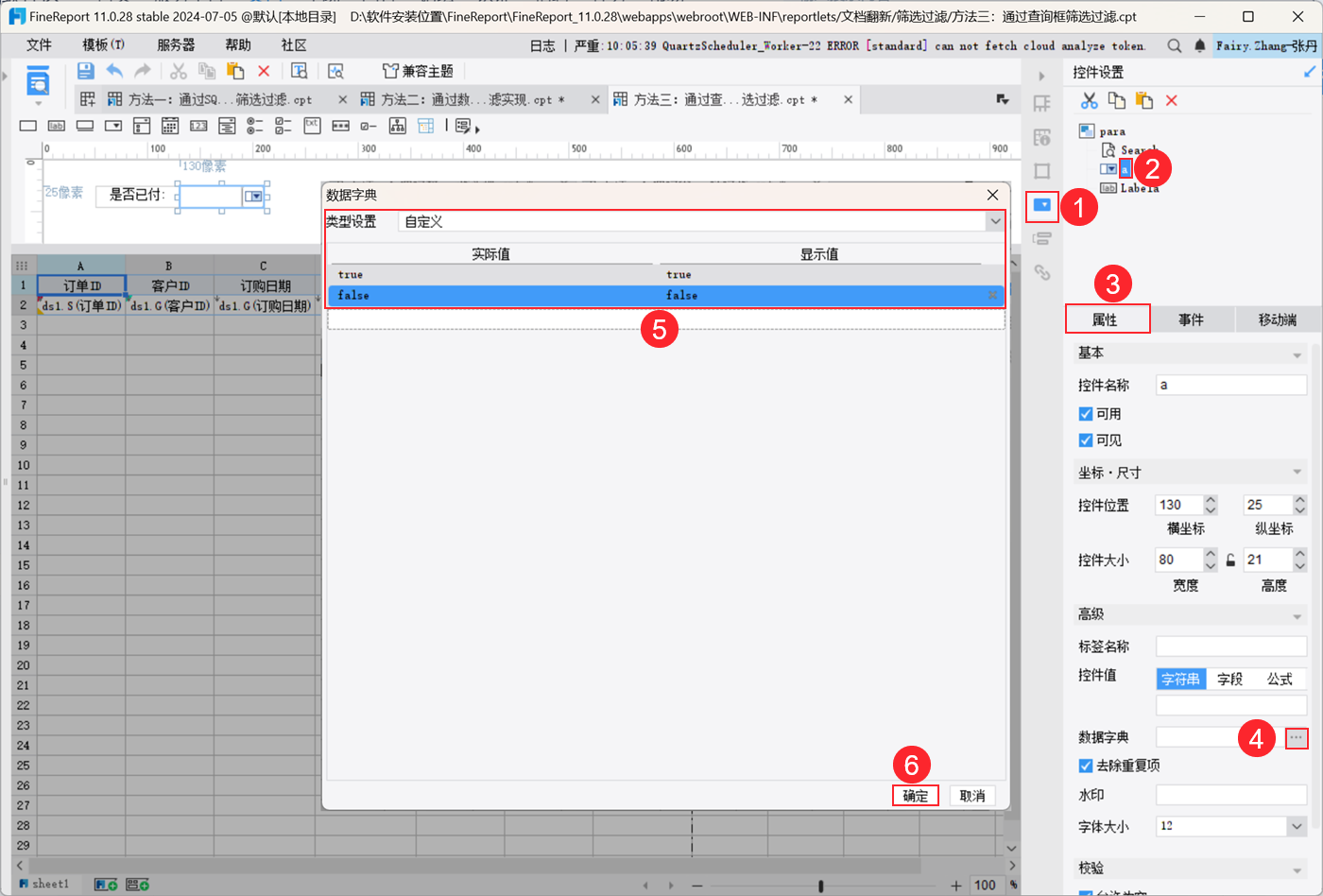
Task: Toggle the 可见 checkbox
Action: point(1086,440)
